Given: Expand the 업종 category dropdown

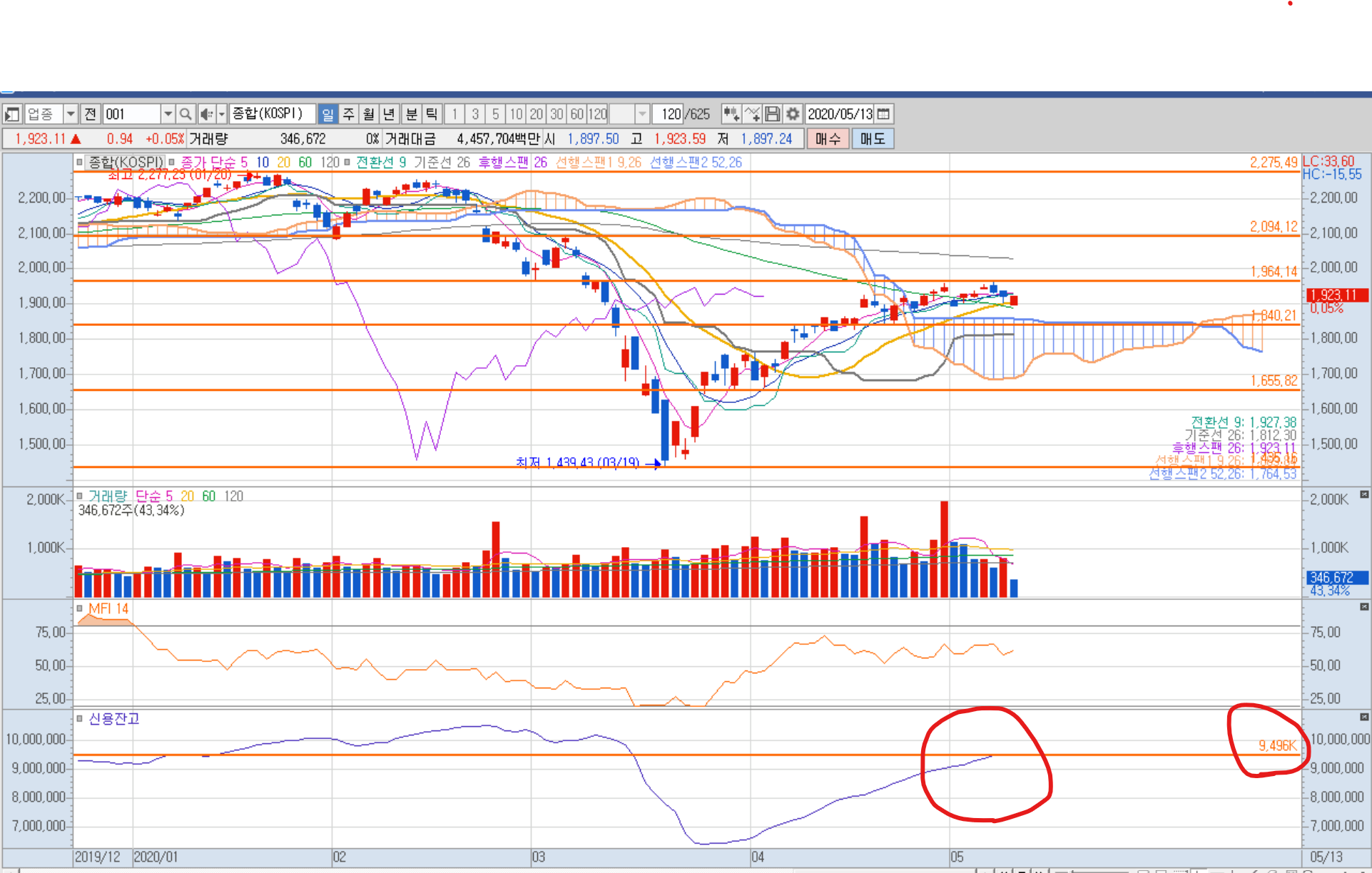Looking at the screenshot, I should click(71, 114).
